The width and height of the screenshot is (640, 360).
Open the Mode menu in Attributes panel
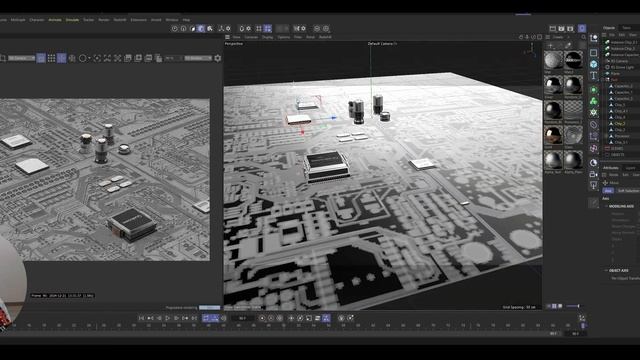613,175
